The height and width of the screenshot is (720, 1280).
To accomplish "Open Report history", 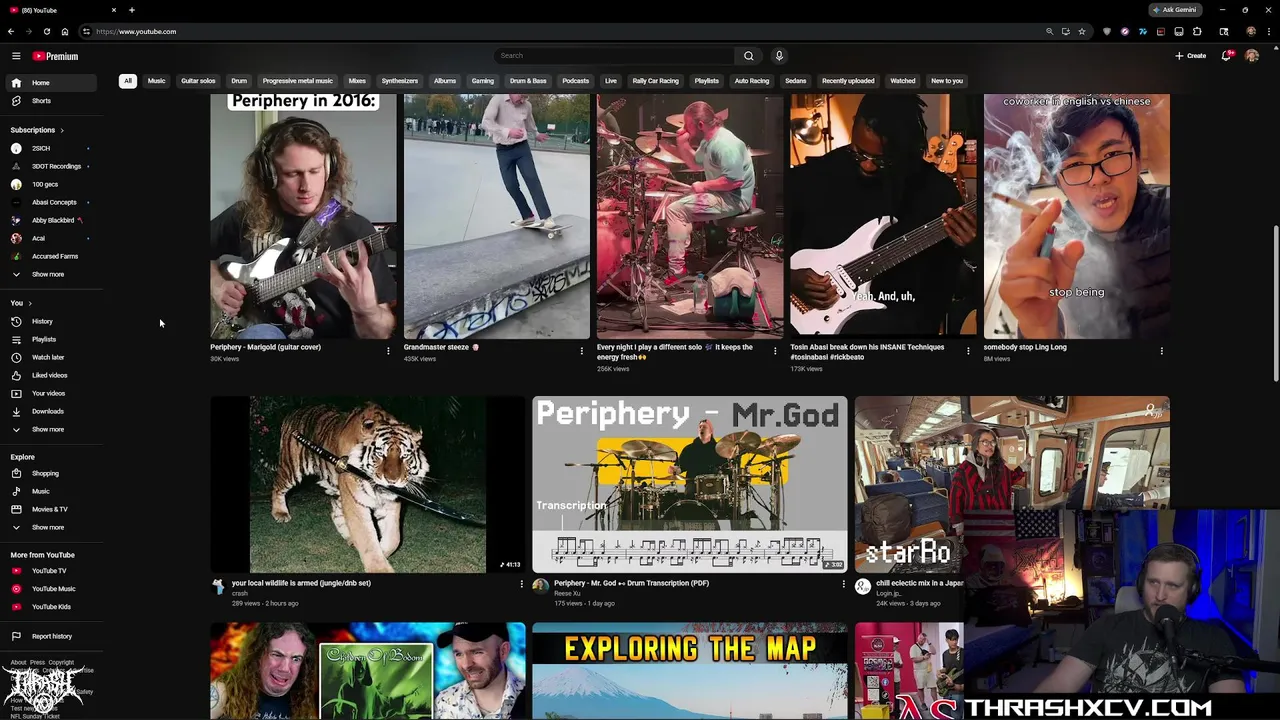I will pos(53,636).
